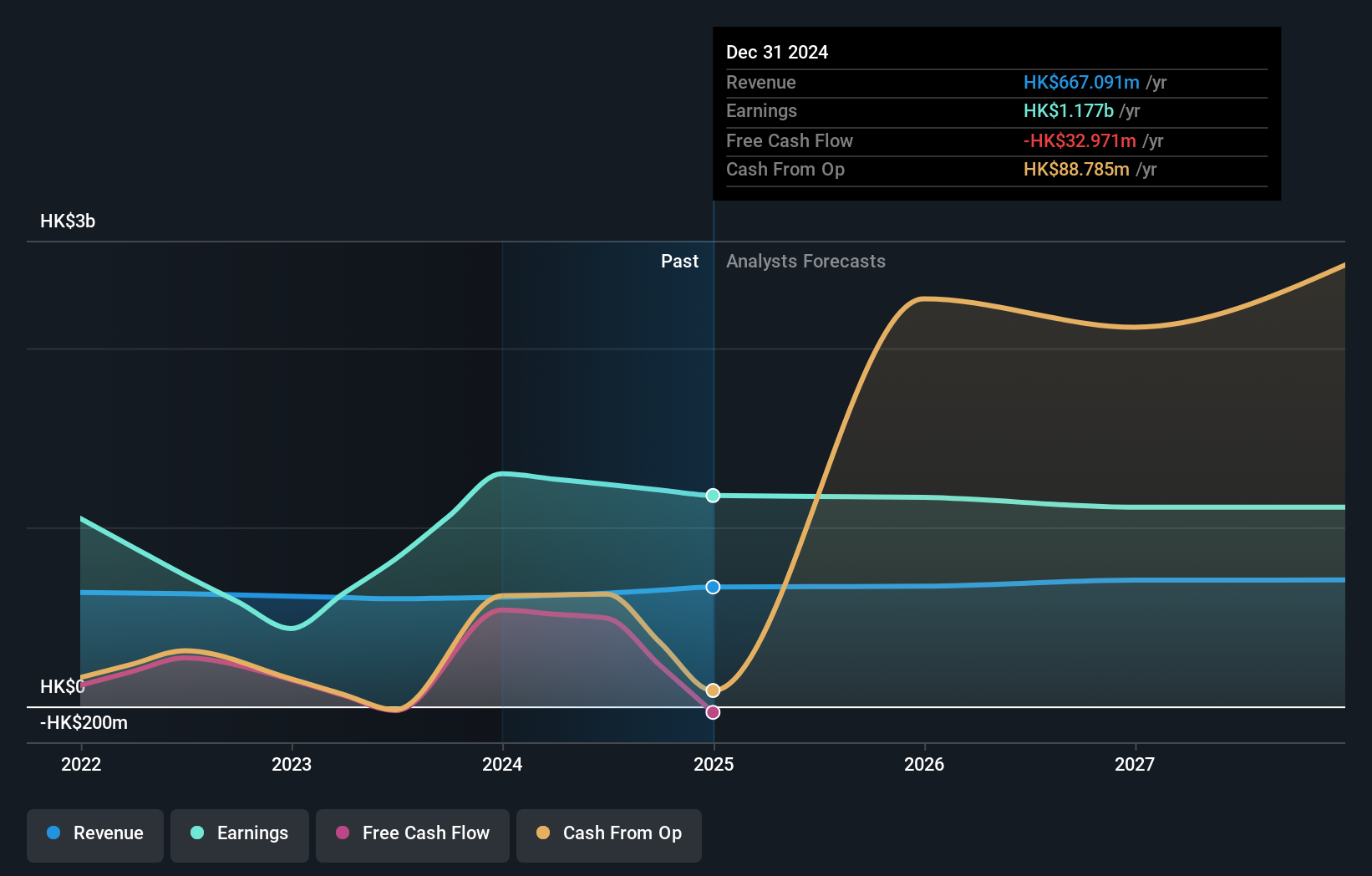Click the 2023 x-axis label

[x=292, y=764]
